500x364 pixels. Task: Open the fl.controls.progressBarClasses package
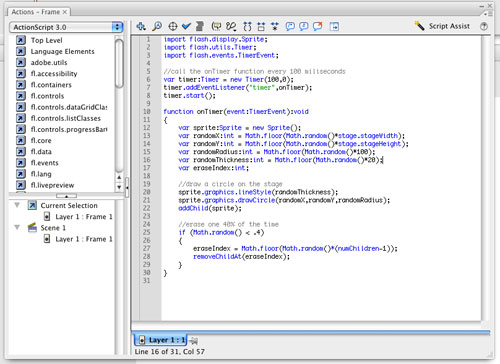click(x=69, y=129)
